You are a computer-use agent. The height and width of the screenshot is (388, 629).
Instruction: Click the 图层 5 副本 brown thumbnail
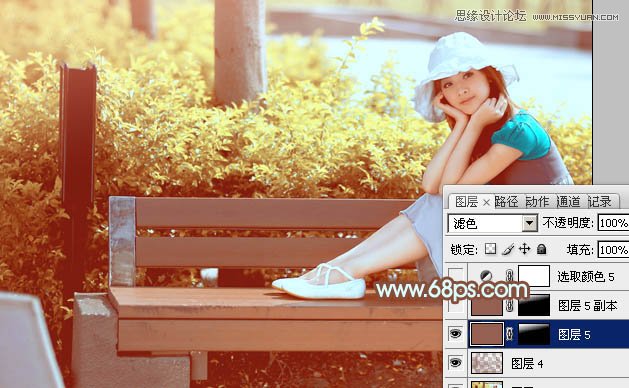pyautogui.click(x=486, y=306)
